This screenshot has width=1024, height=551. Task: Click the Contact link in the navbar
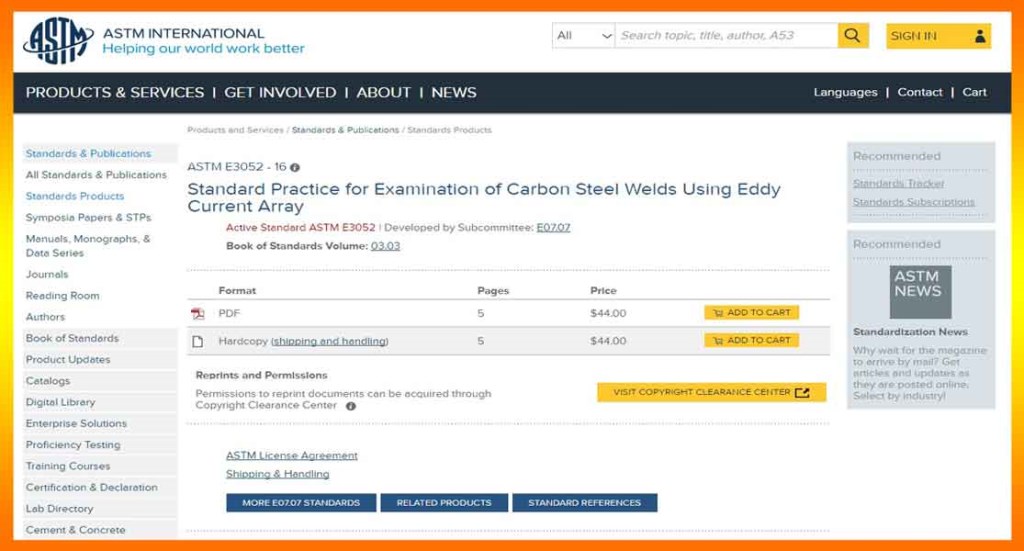tap(920, 92)
